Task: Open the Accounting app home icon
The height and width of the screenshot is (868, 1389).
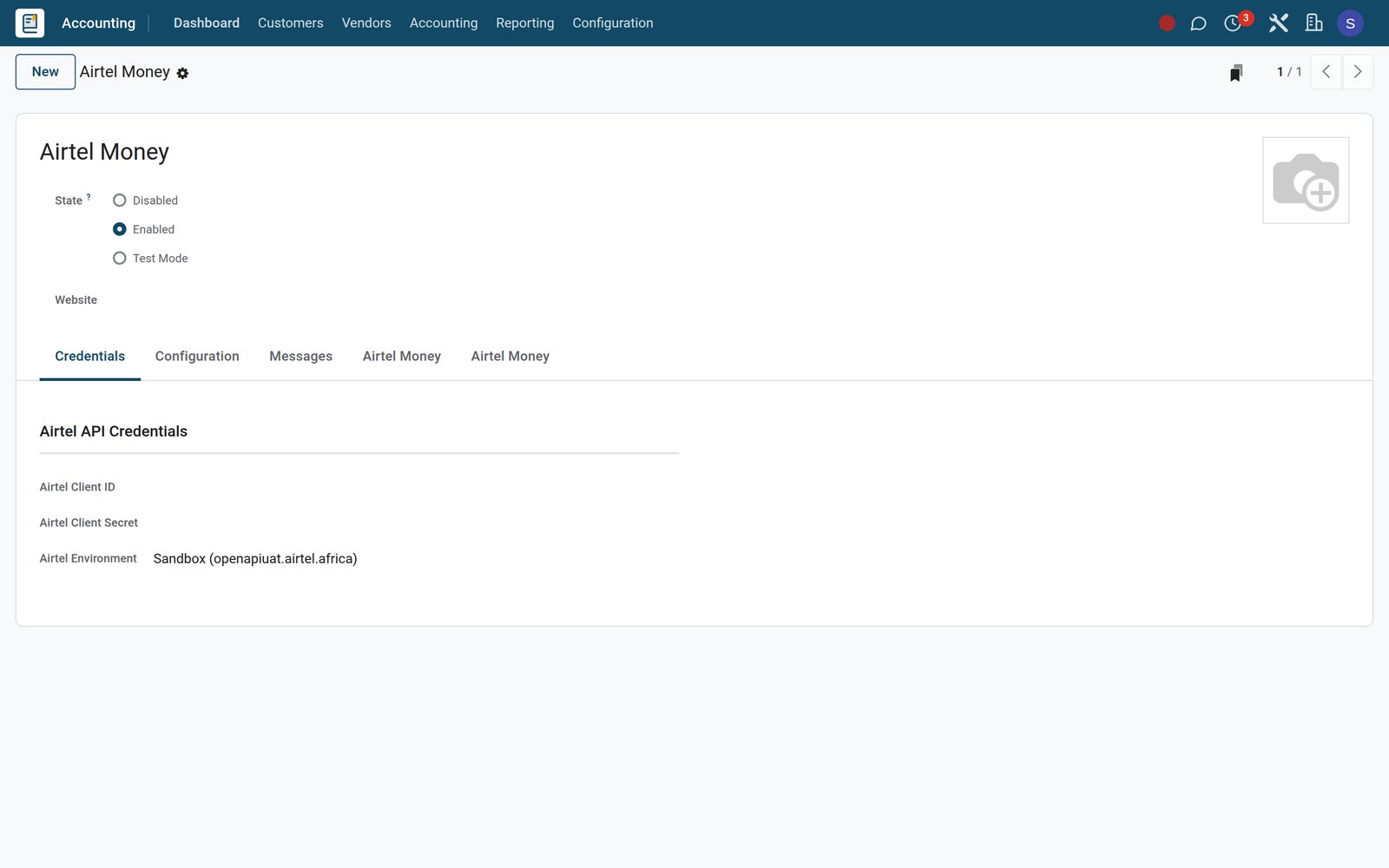Action: pyautogui.click(x=30, y=23)
